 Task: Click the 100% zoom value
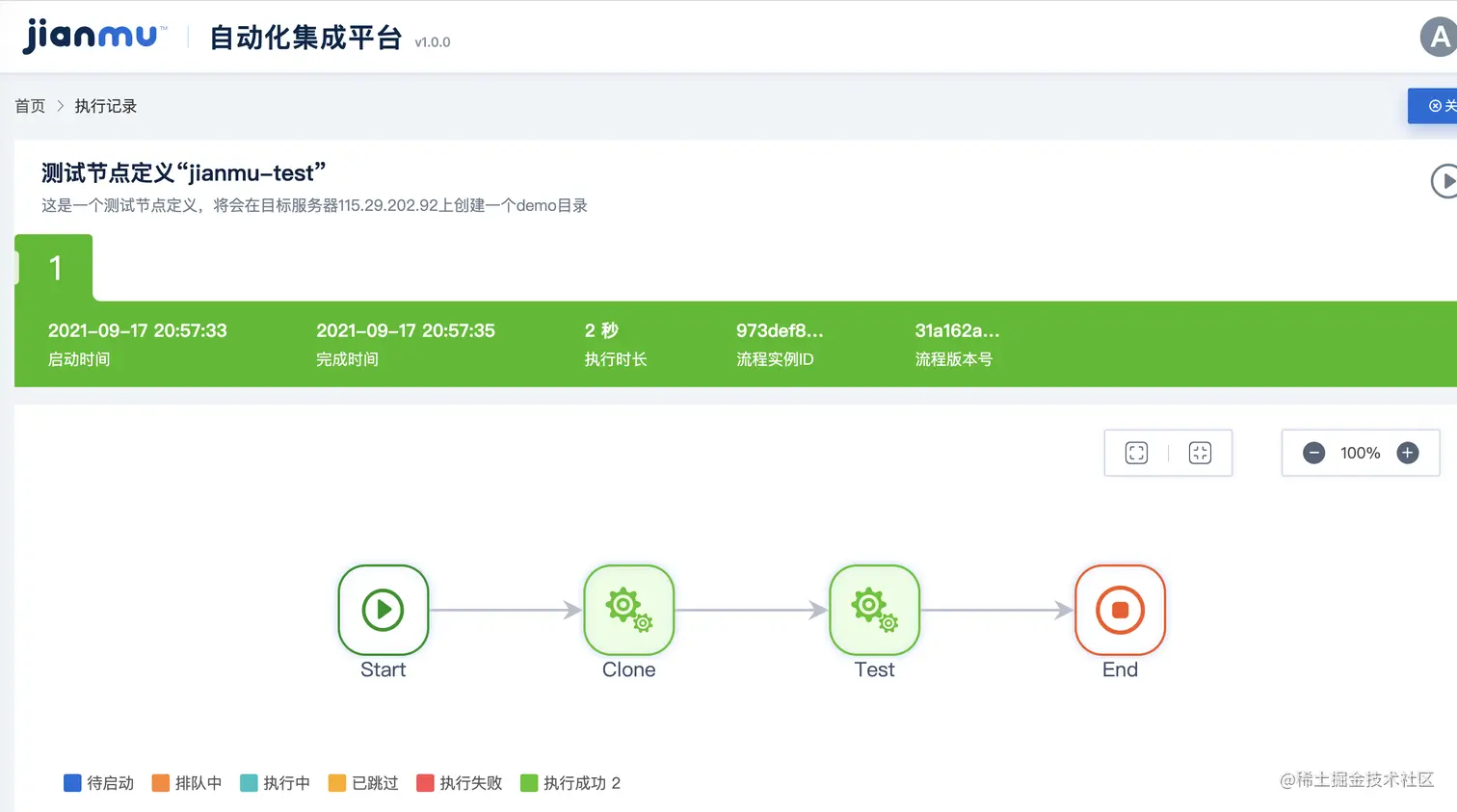[1360, 453]
